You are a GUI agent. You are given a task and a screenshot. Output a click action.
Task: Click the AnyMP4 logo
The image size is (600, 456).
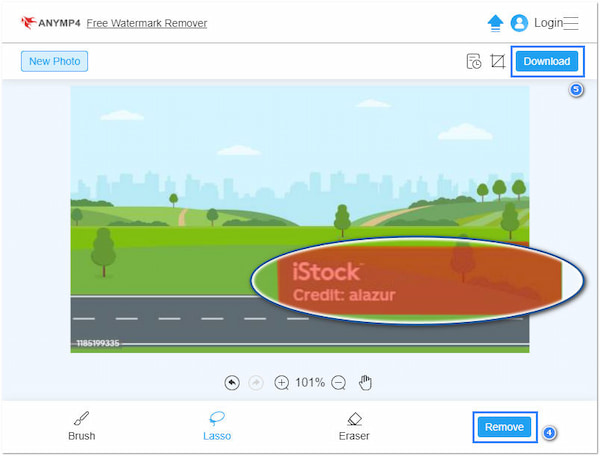(x=50, y=22)
